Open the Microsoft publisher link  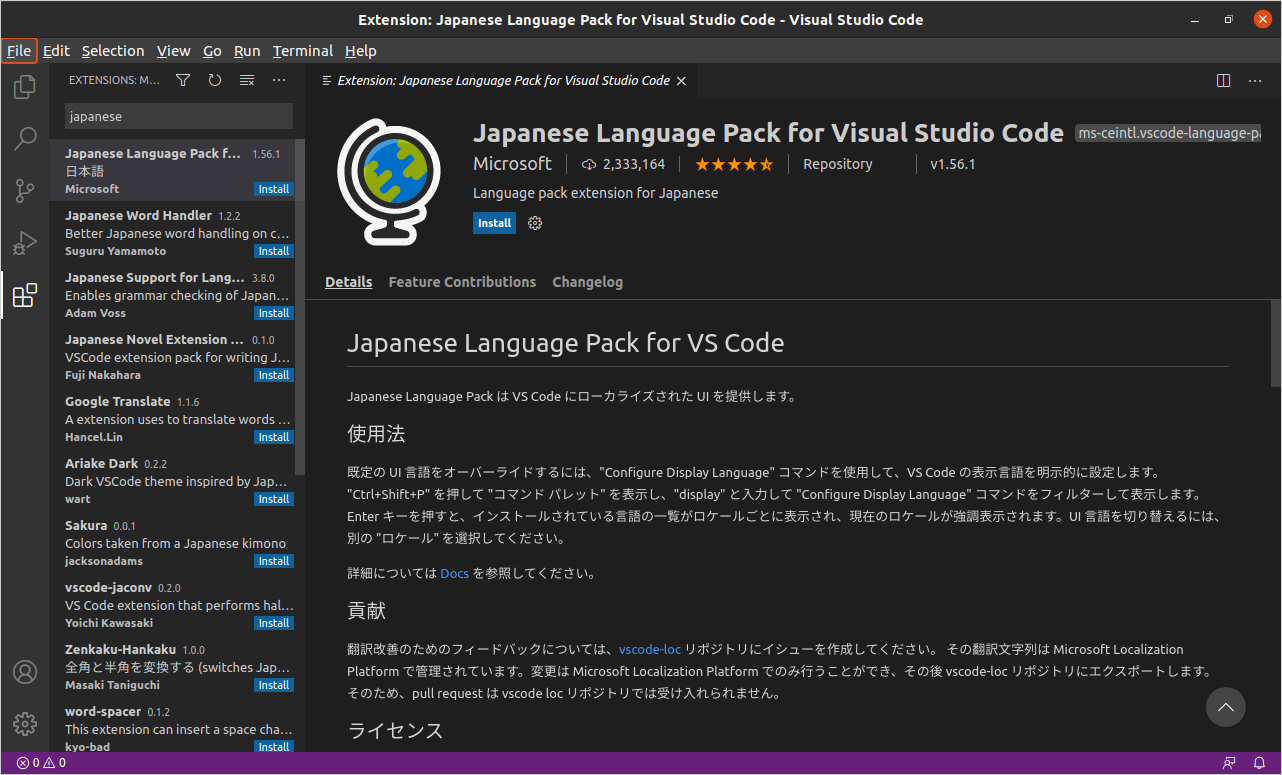pyautogui.click(x=512, y=164)
